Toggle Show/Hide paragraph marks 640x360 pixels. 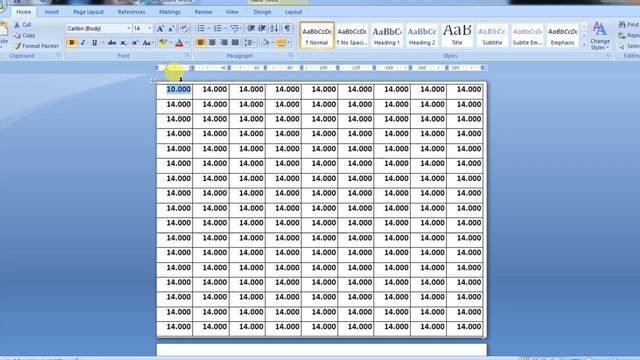(287, 29)
